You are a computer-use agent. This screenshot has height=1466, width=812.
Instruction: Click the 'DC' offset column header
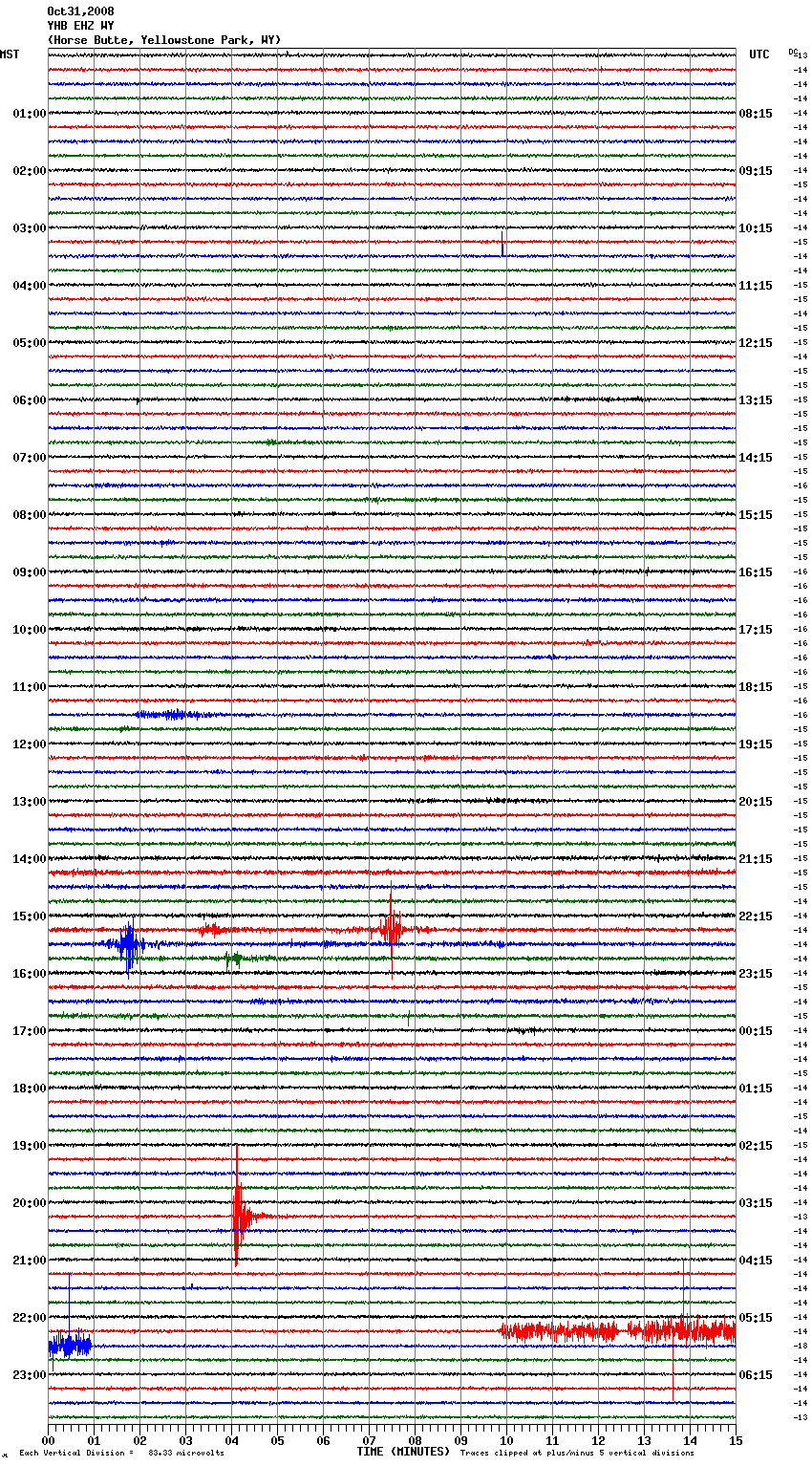tap(793, 52)
